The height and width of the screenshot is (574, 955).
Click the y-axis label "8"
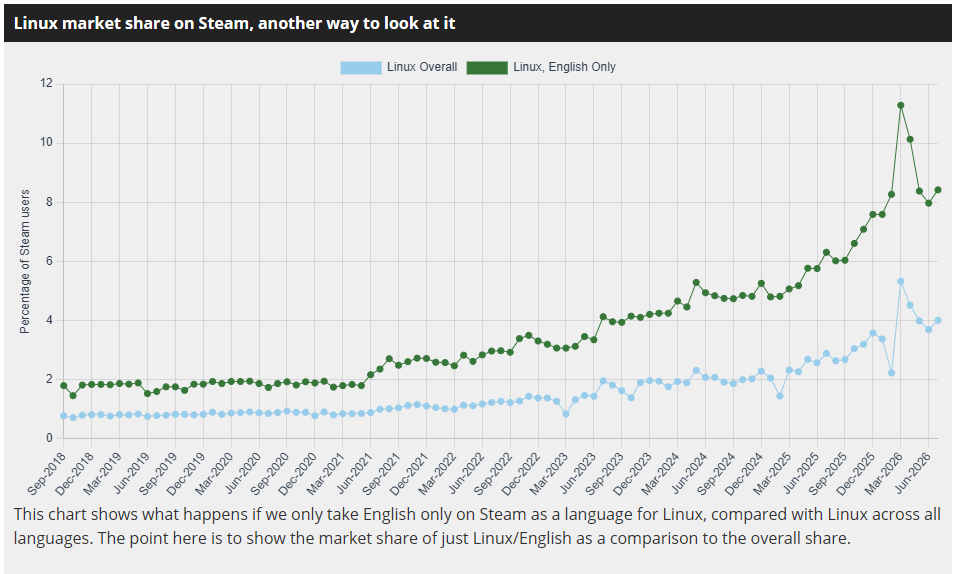click(x=50, y=202)
